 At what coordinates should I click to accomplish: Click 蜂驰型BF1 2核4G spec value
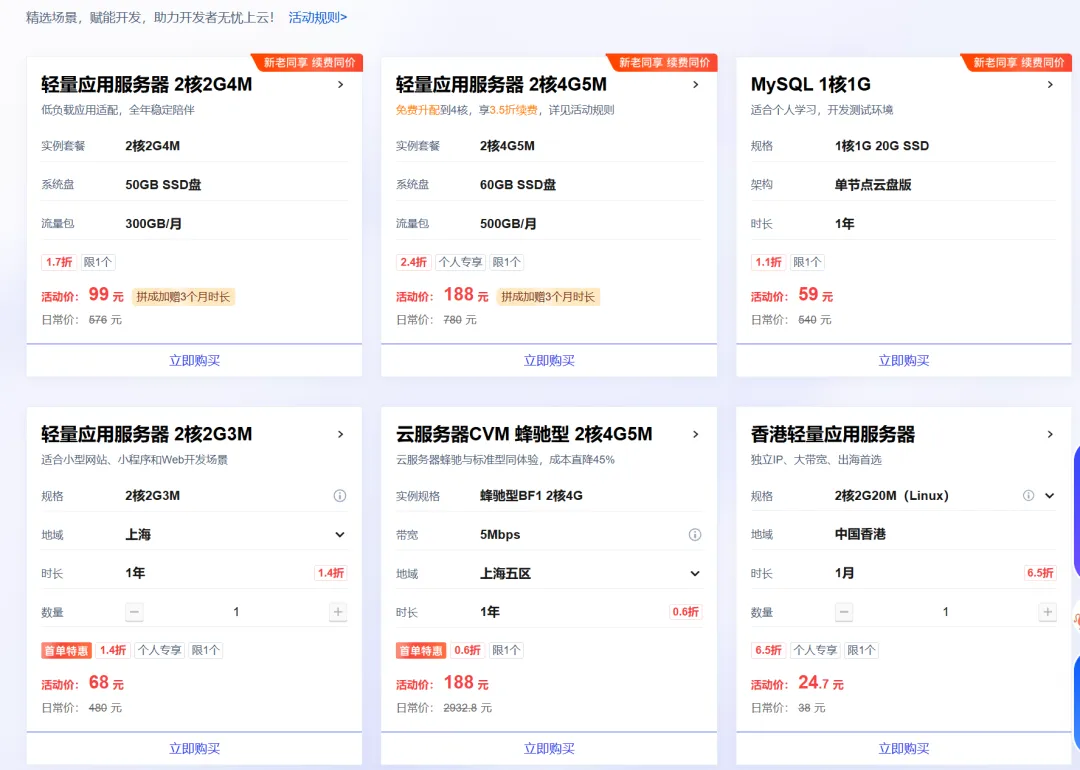click(531, 496)
